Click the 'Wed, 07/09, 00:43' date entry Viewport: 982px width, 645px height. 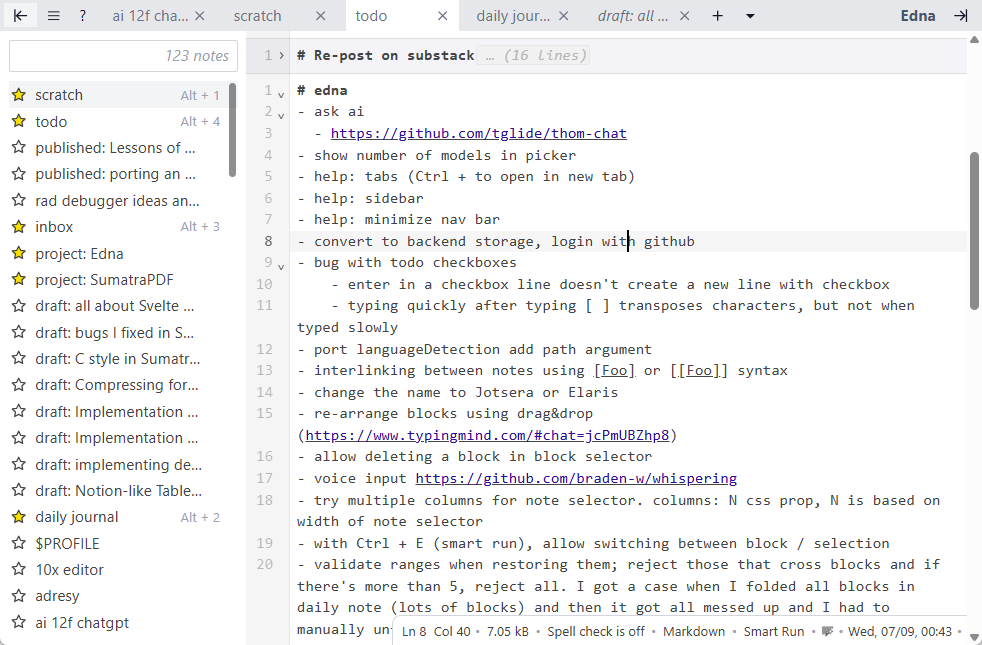tap(900, 631)
